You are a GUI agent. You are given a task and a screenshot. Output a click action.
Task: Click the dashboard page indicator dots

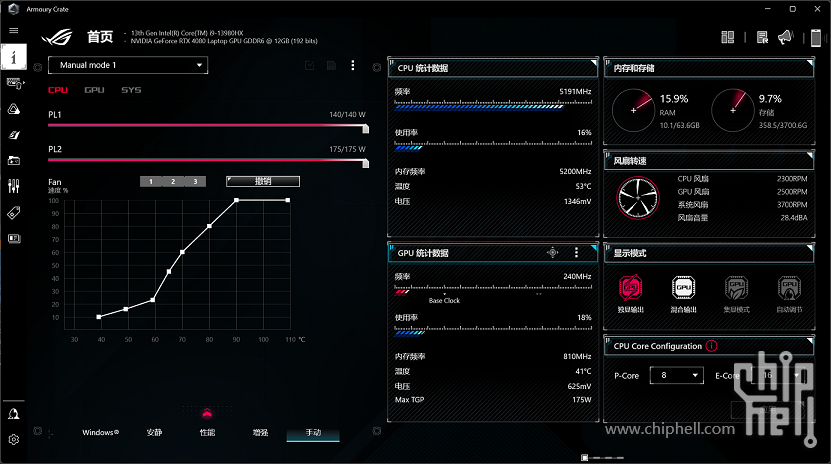(603, 457)
